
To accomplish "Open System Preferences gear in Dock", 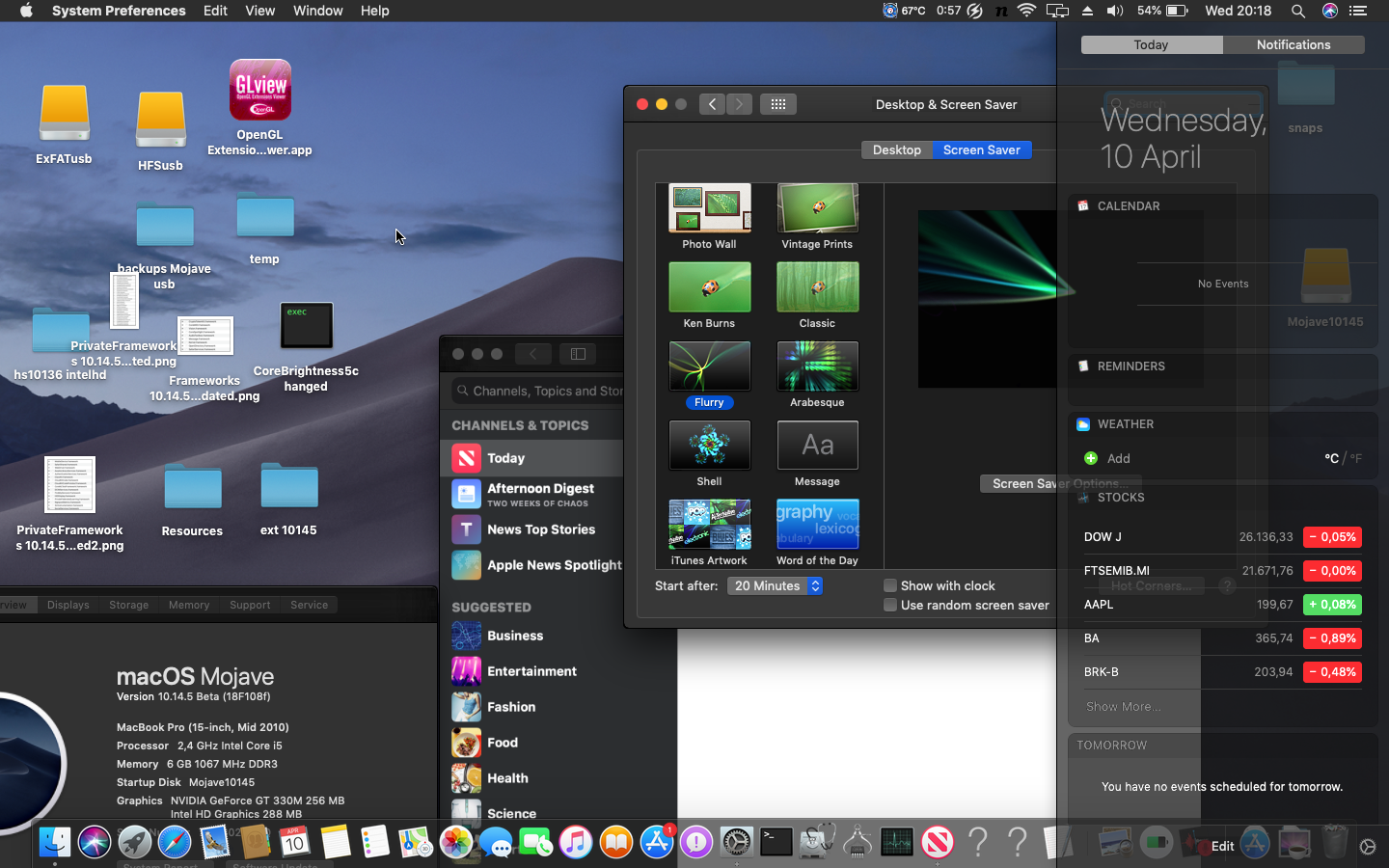I will [x=737, y=842].
